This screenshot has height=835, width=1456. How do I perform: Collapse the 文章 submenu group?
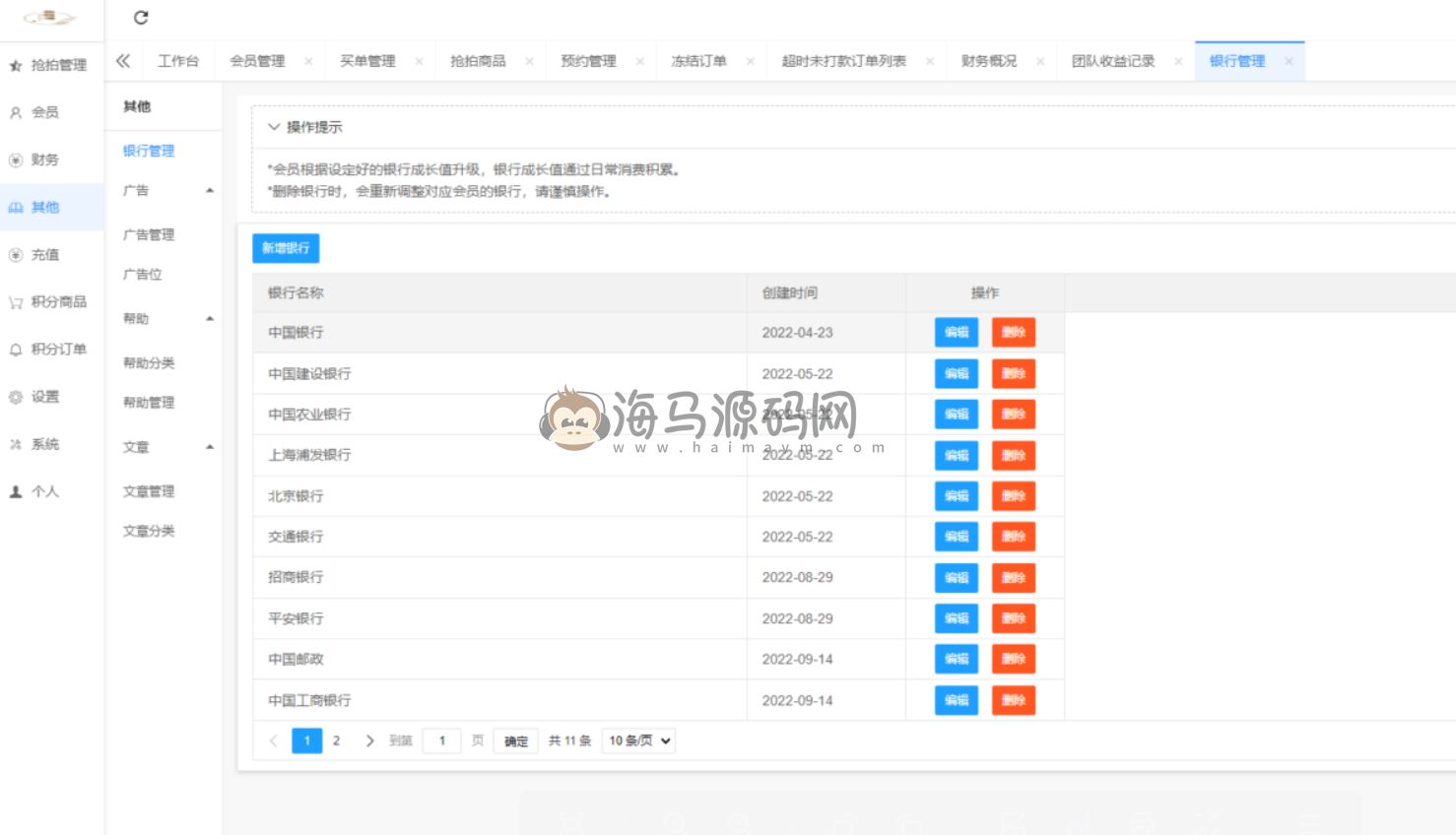(210, 447)
